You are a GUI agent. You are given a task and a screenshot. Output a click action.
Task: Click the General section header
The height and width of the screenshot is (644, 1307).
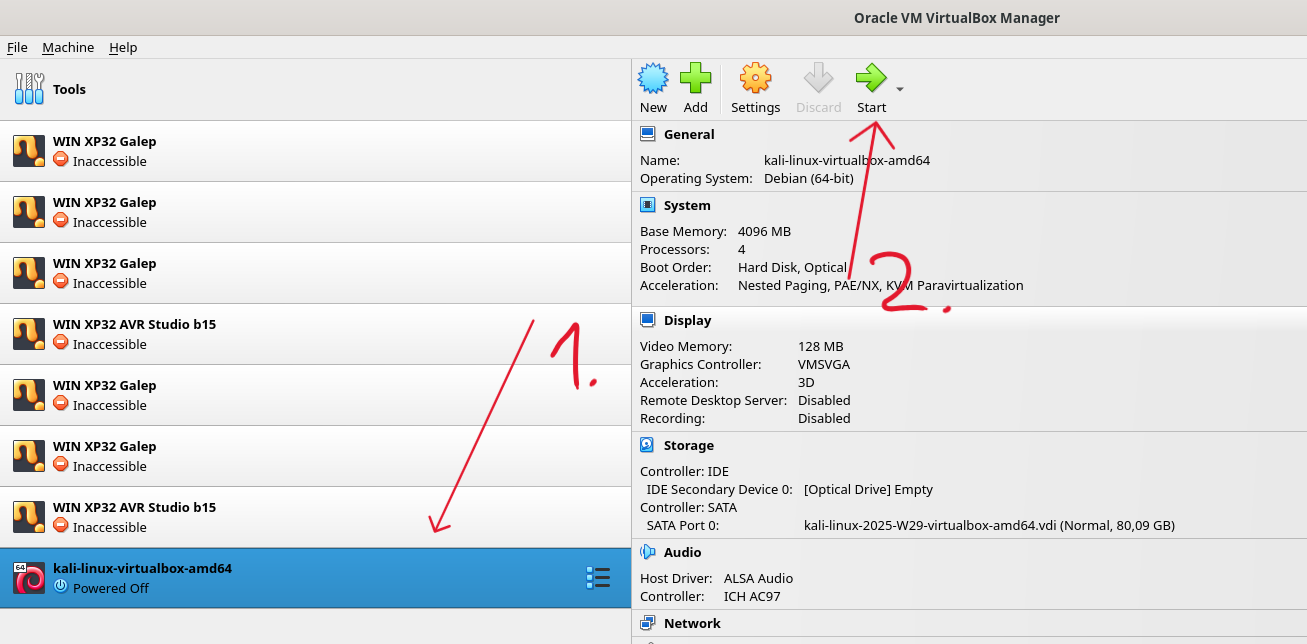[x=689, y=133]
